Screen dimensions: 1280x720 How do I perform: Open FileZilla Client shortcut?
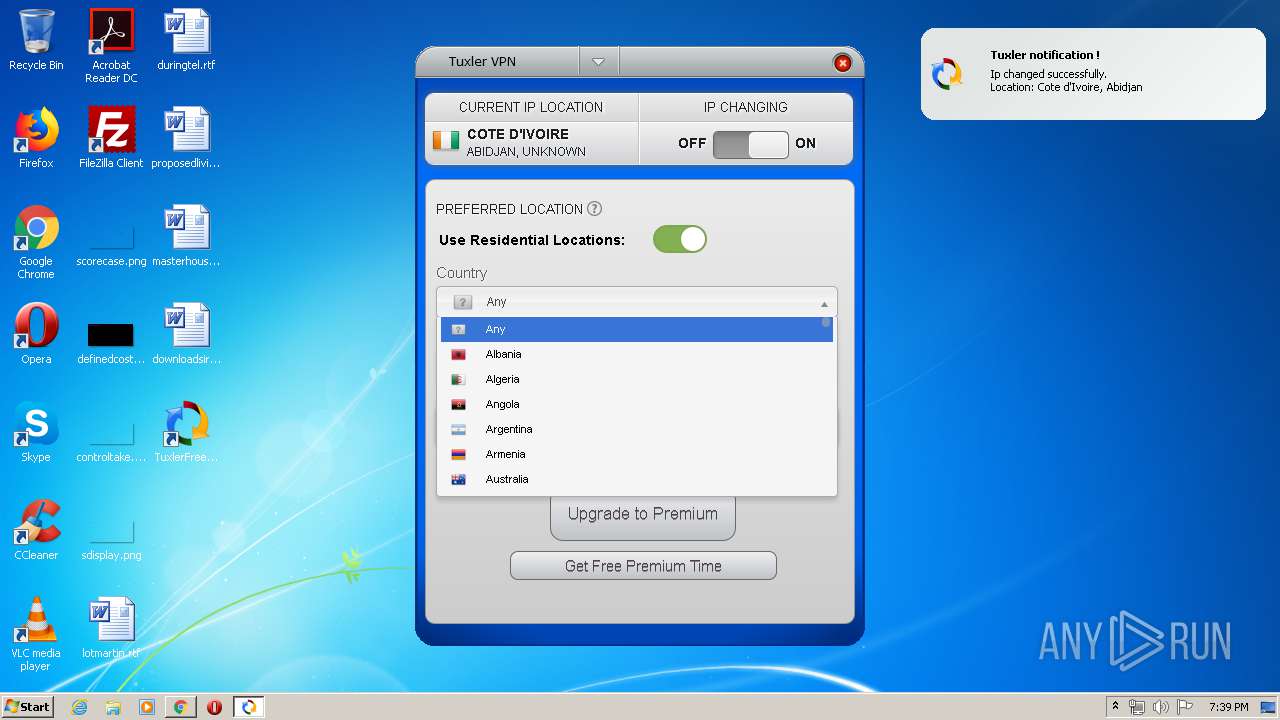pos(111,138)
